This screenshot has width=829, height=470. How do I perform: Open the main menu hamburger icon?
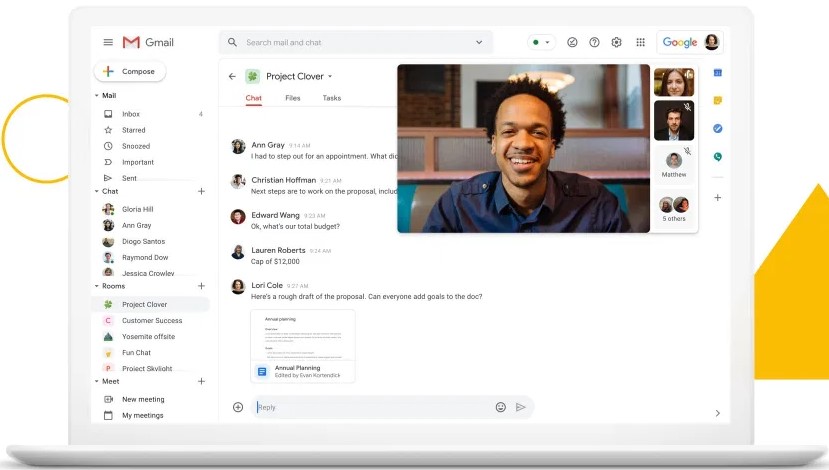tap(108, 42)
